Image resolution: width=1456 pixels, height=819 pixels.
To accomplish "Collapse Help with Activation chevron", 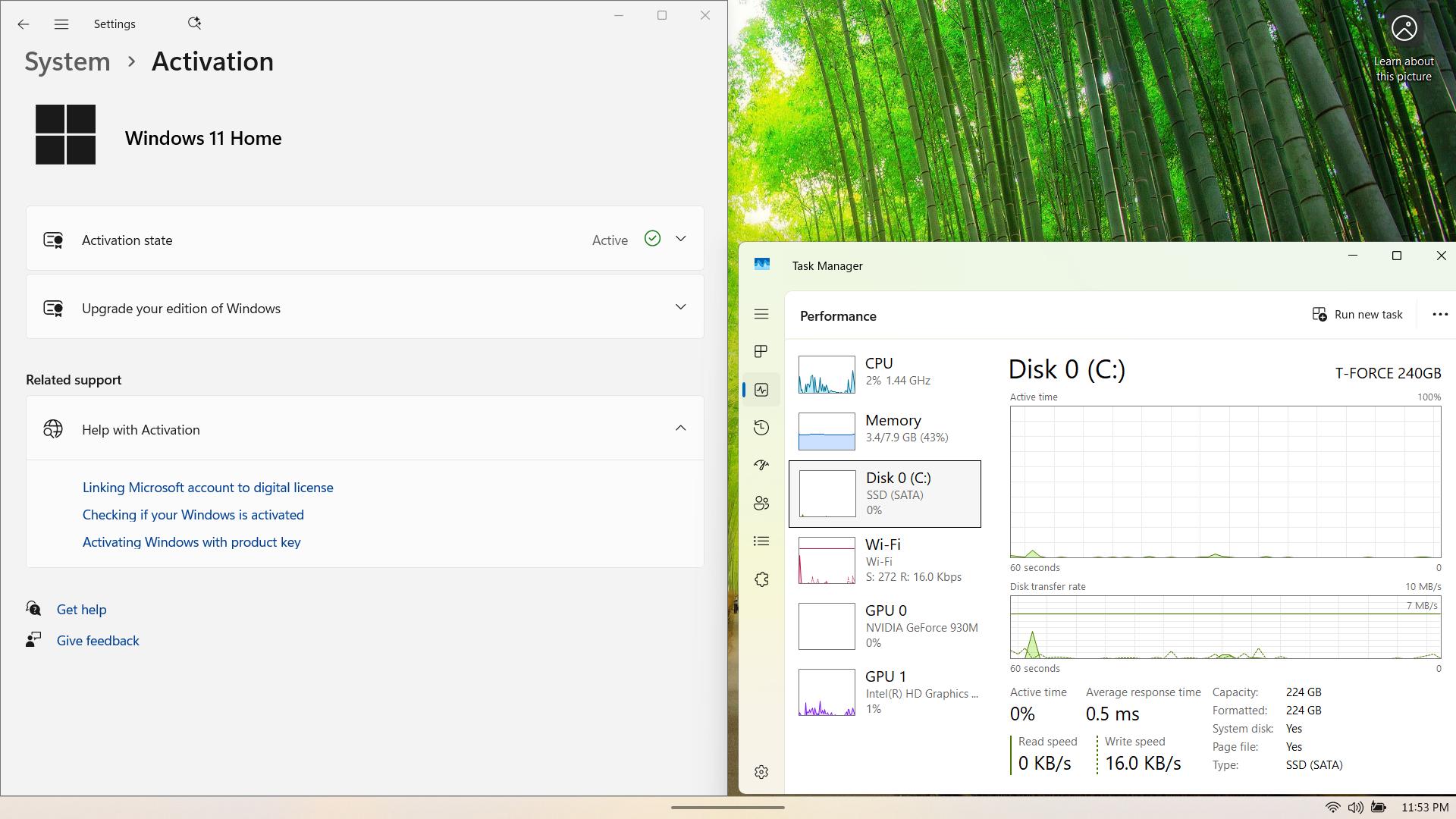I will (x=680, y=428).
